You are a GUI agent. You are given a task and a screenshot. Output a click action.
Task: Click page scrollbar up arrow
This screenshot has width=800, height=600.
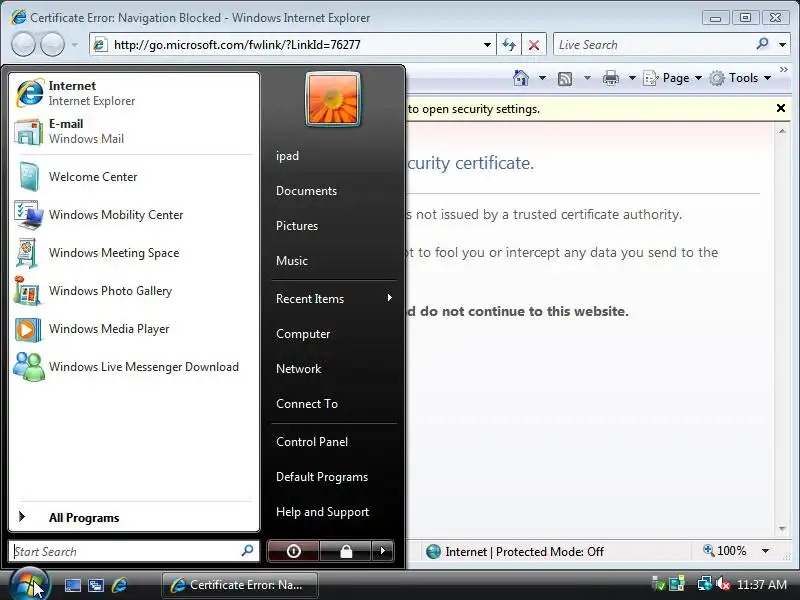782,132
